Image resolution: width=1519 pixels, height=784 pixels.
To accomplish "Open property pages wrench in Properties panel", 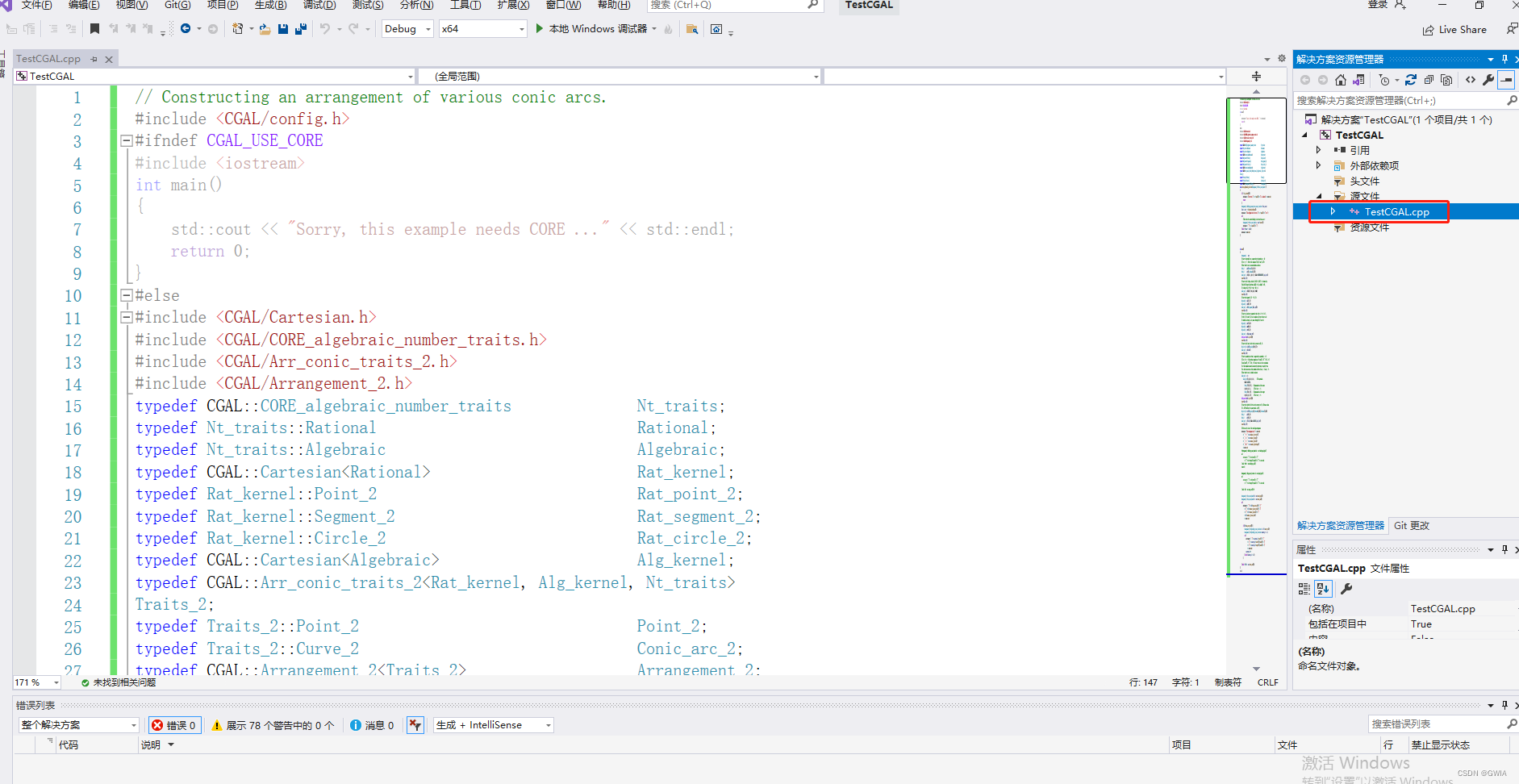I will point(1346,589).
